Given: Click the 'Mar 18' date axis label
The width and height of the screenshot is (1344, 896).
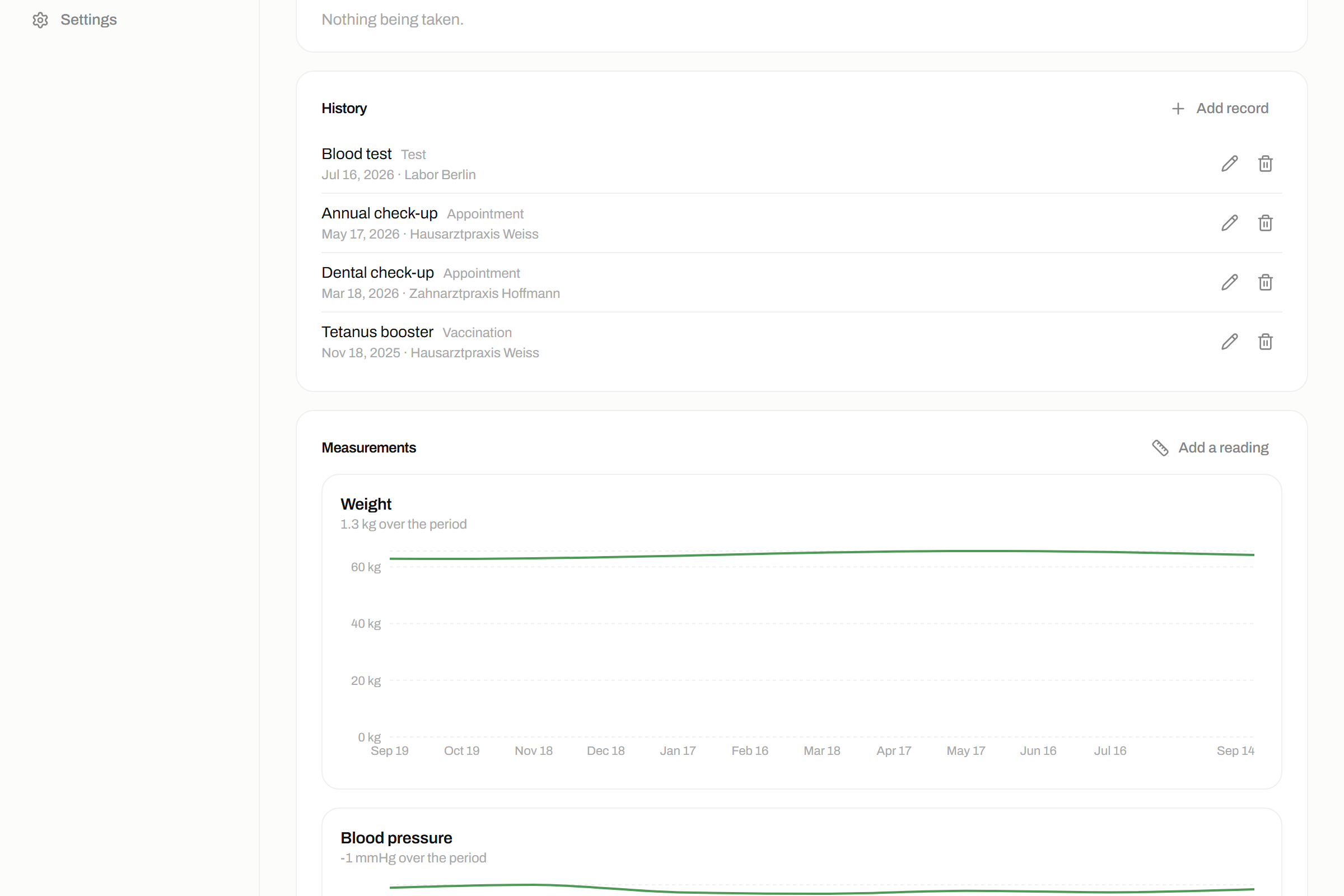Looking at the screenshot, I should (822, 751).
